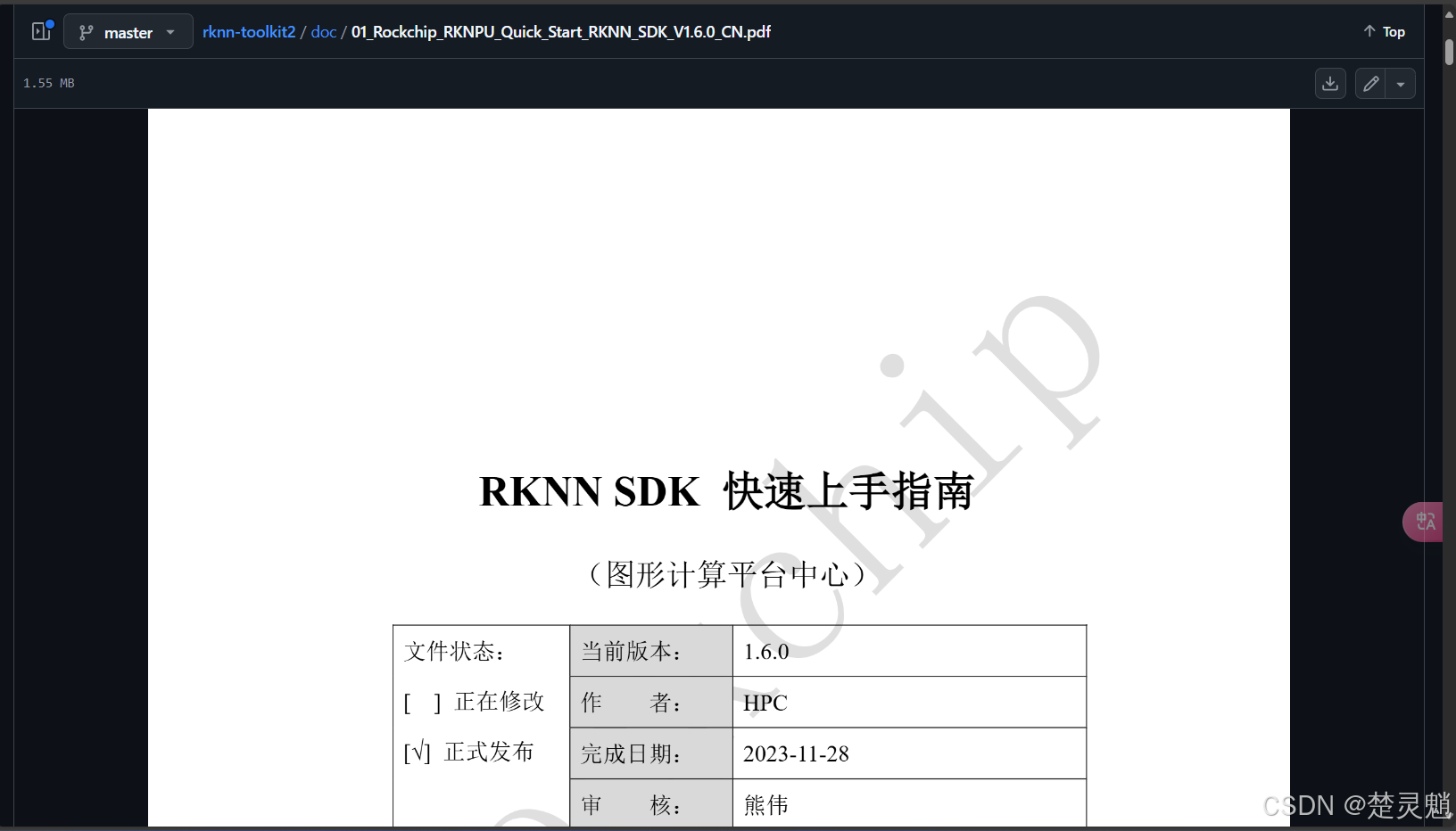The width and height of the screenshot is (1456, 831).
Task: Click the pencil edit file icon
Action: click(1370, 83)
